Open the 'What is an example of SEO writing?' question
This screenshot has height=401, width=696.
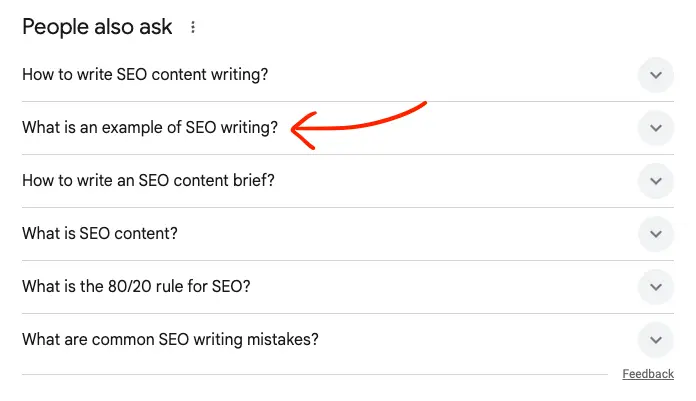(150, 128)
